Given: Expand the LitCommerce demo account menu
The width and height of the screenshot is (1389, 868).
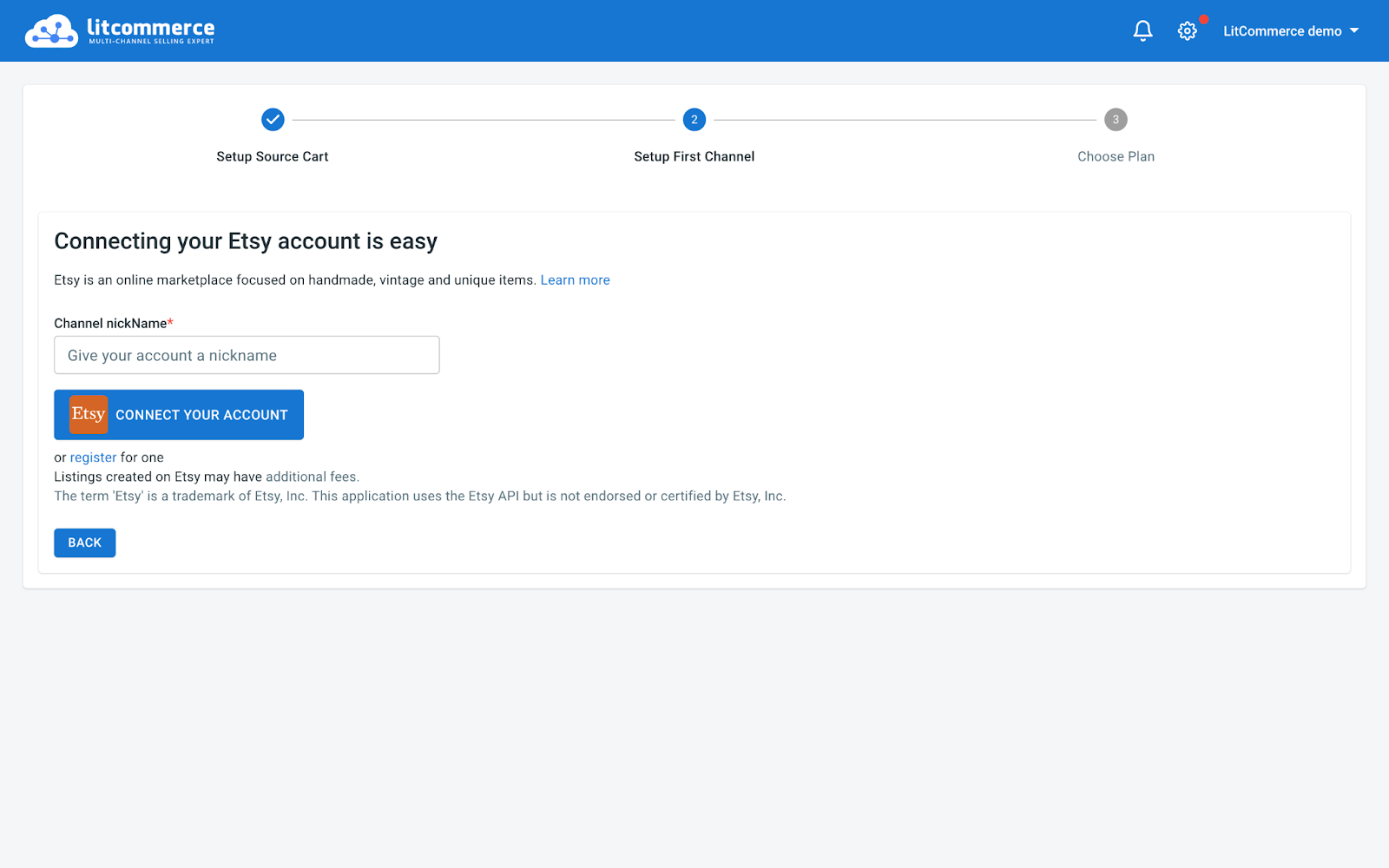Looking at the screenshot, I should 1291,31.
